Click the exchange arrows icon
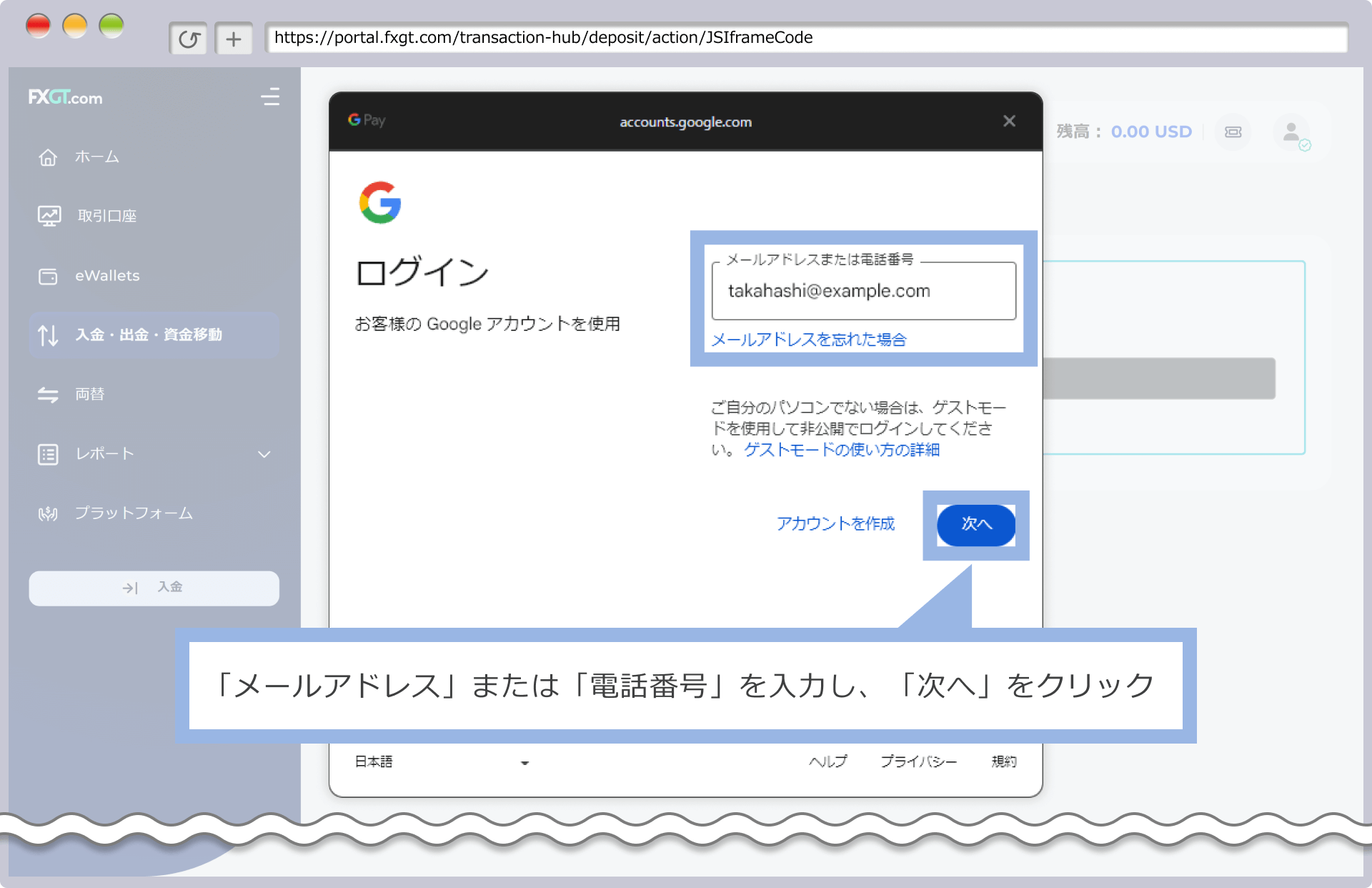Viewport: 1372px width, 888px height. point(48,394)
